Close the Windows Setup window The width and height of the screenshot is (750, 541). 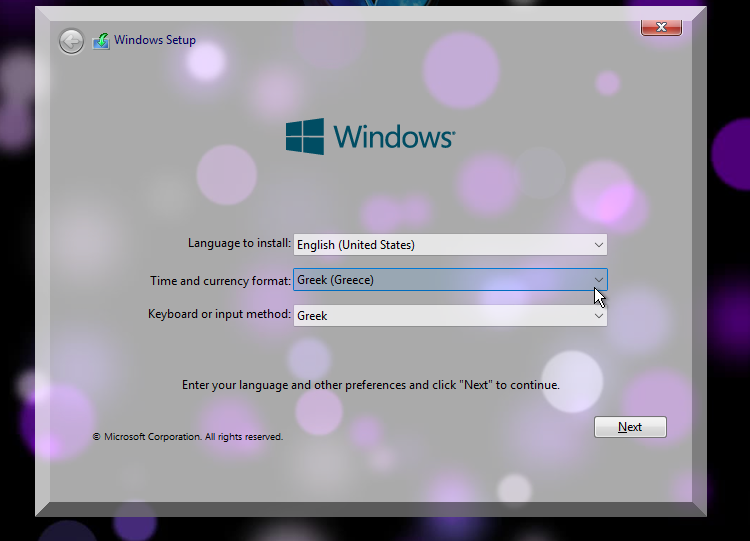coord(661,27)
